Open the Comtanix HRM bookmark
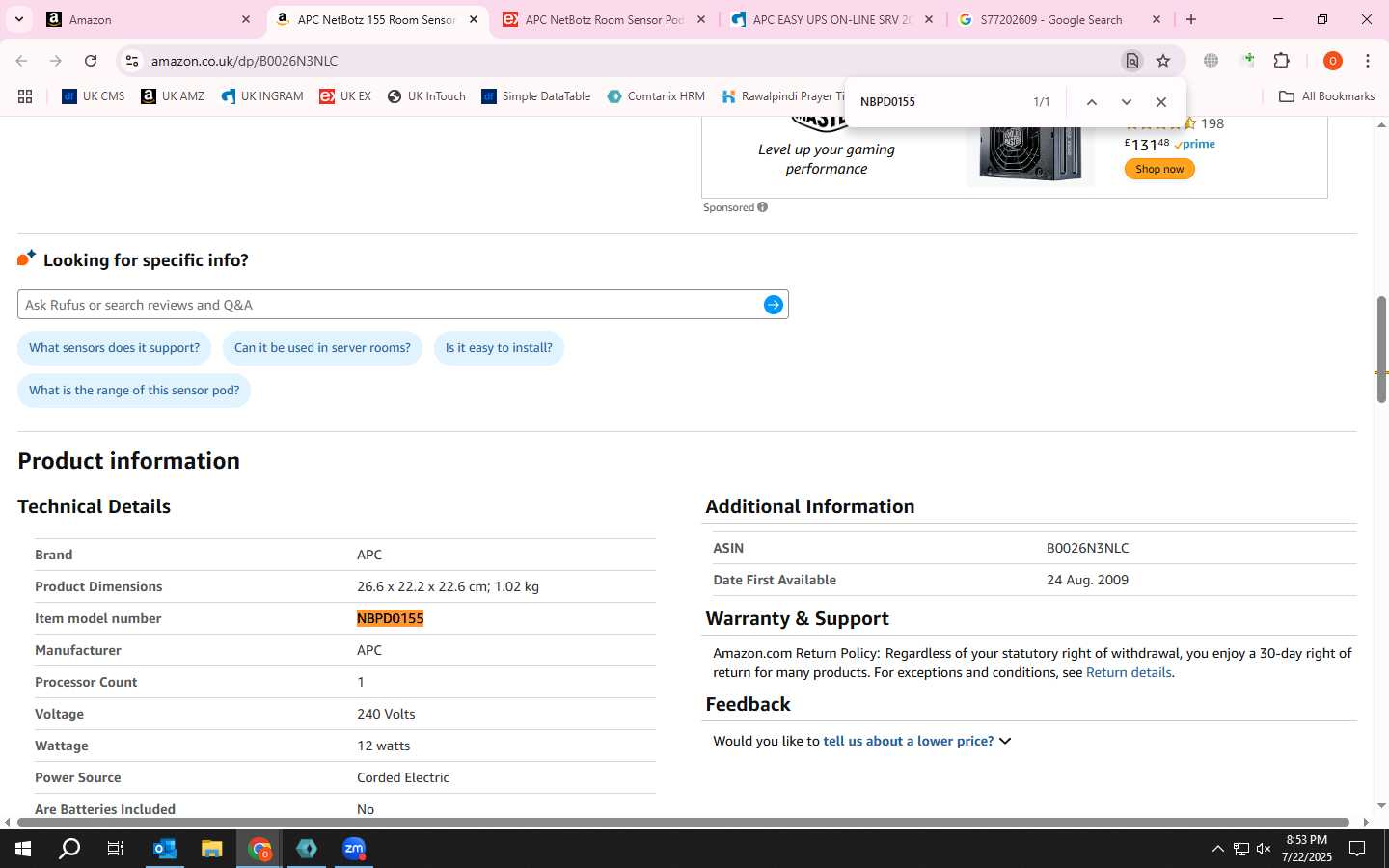The width and height of the screenshot is (1389, 868). [656, 96]
